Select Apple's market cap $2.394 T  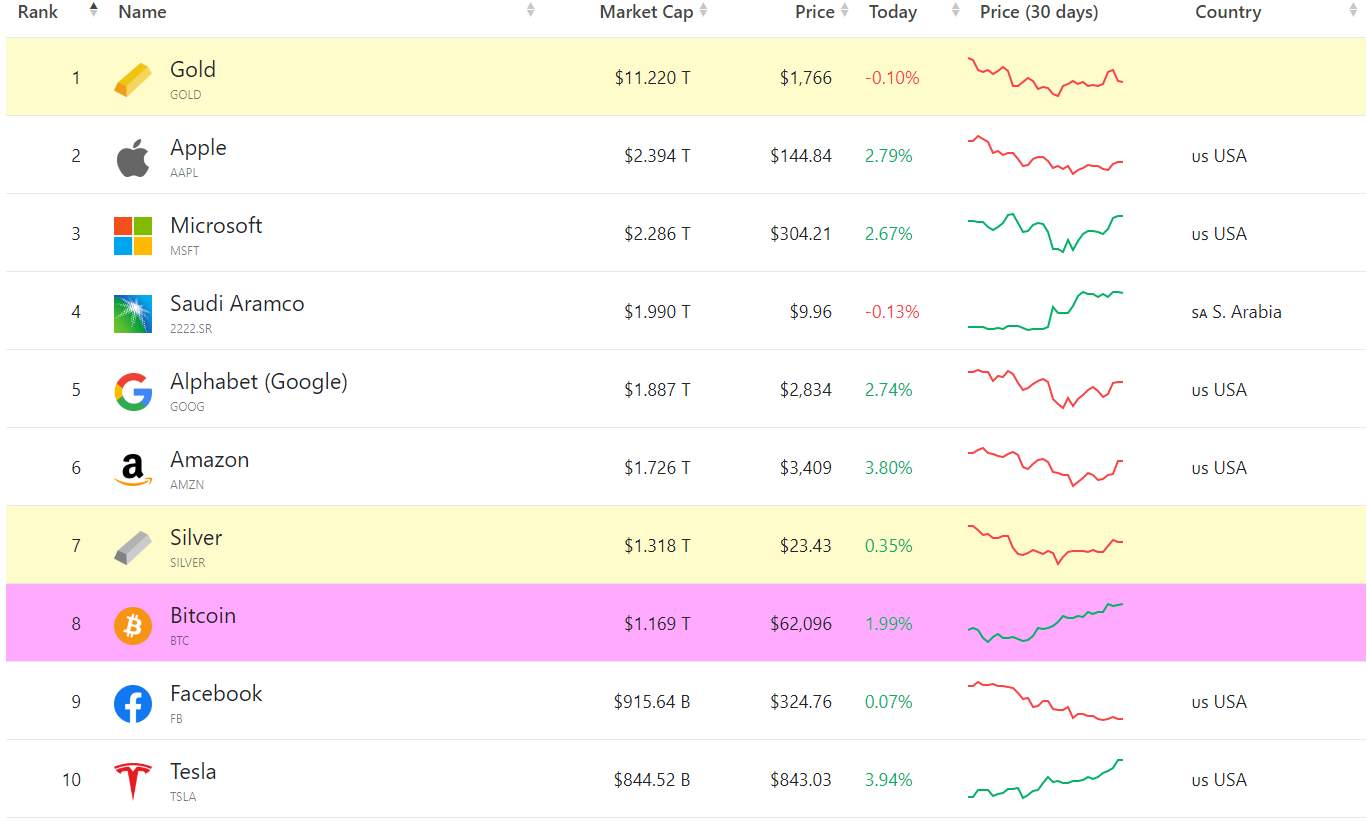point(657,156)
